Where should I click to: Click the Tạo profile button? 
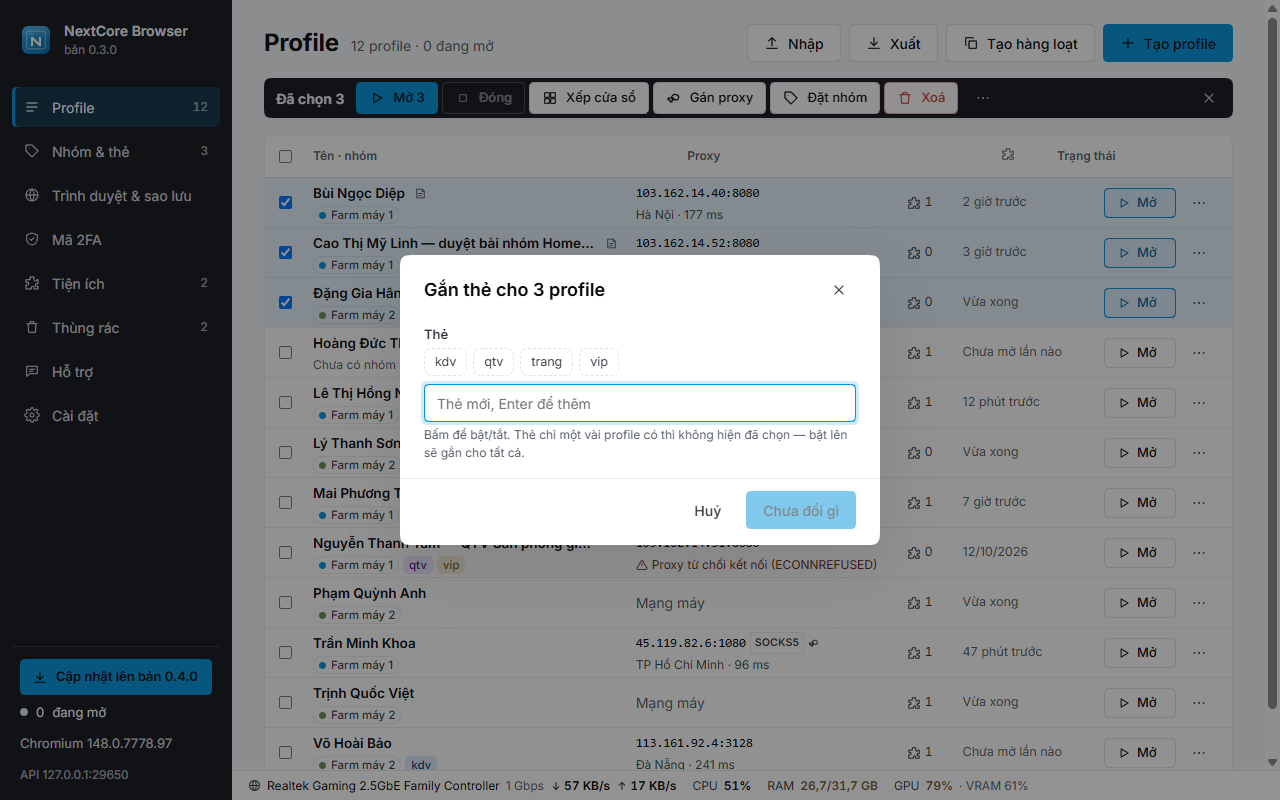(1168, 43)
